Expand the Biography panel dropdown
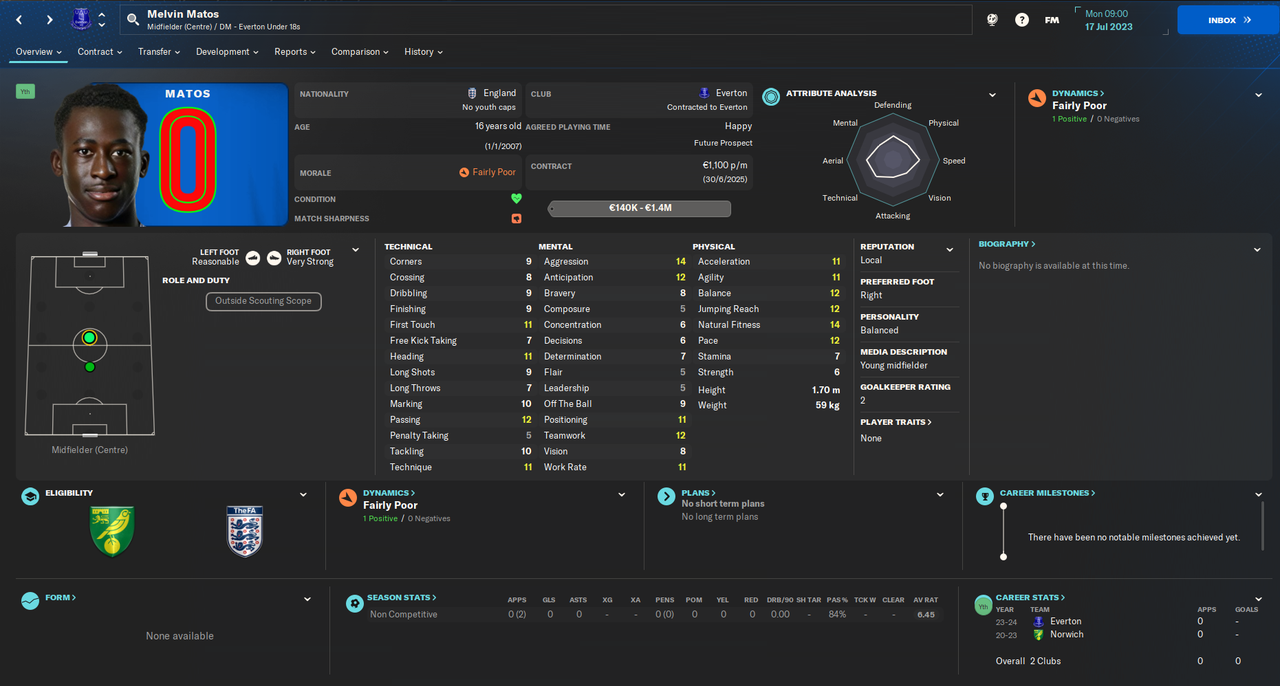This screenshot has width=1280, height=686. pos(1258,249)
